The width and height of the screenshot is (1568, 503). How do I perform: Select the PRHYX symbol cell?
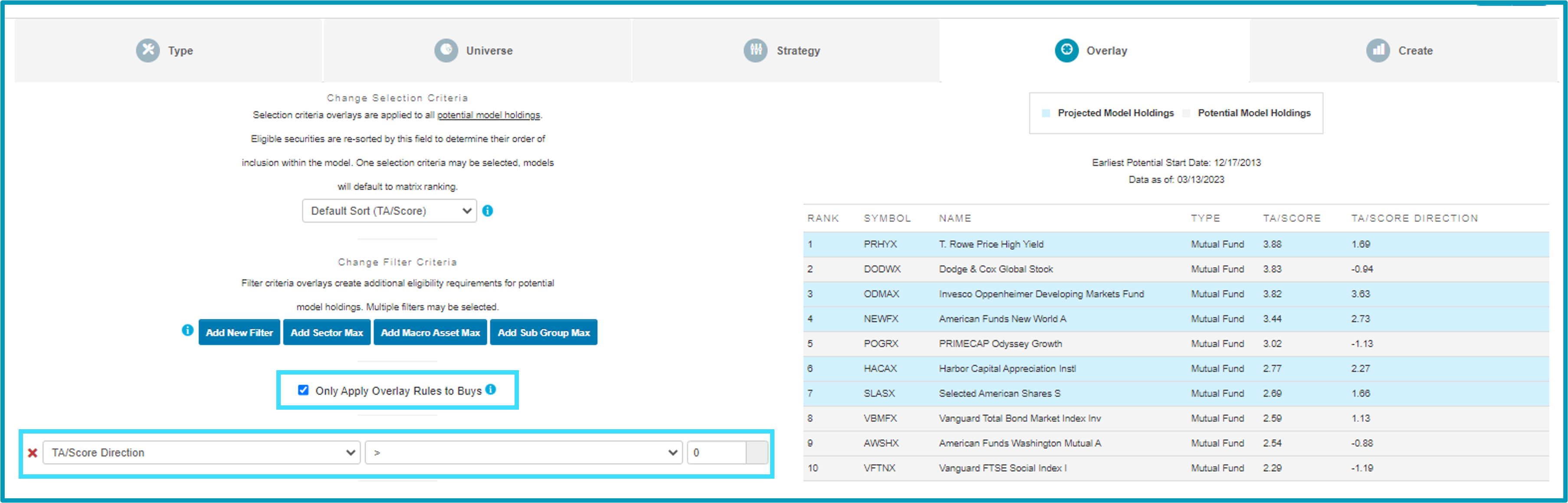point(880,244)
